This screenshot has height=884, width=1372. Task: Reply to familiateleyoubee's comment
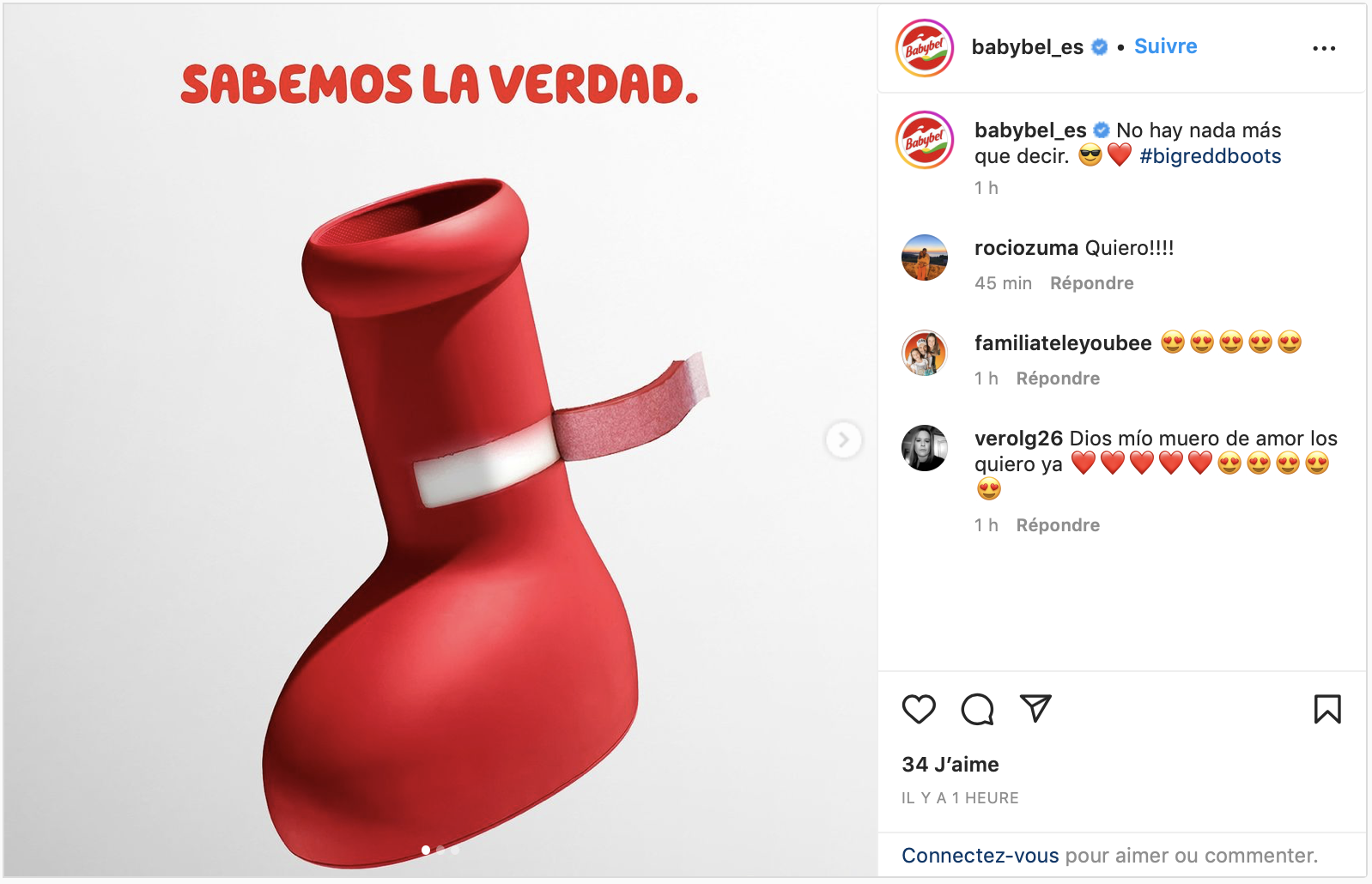point(1058,378)
